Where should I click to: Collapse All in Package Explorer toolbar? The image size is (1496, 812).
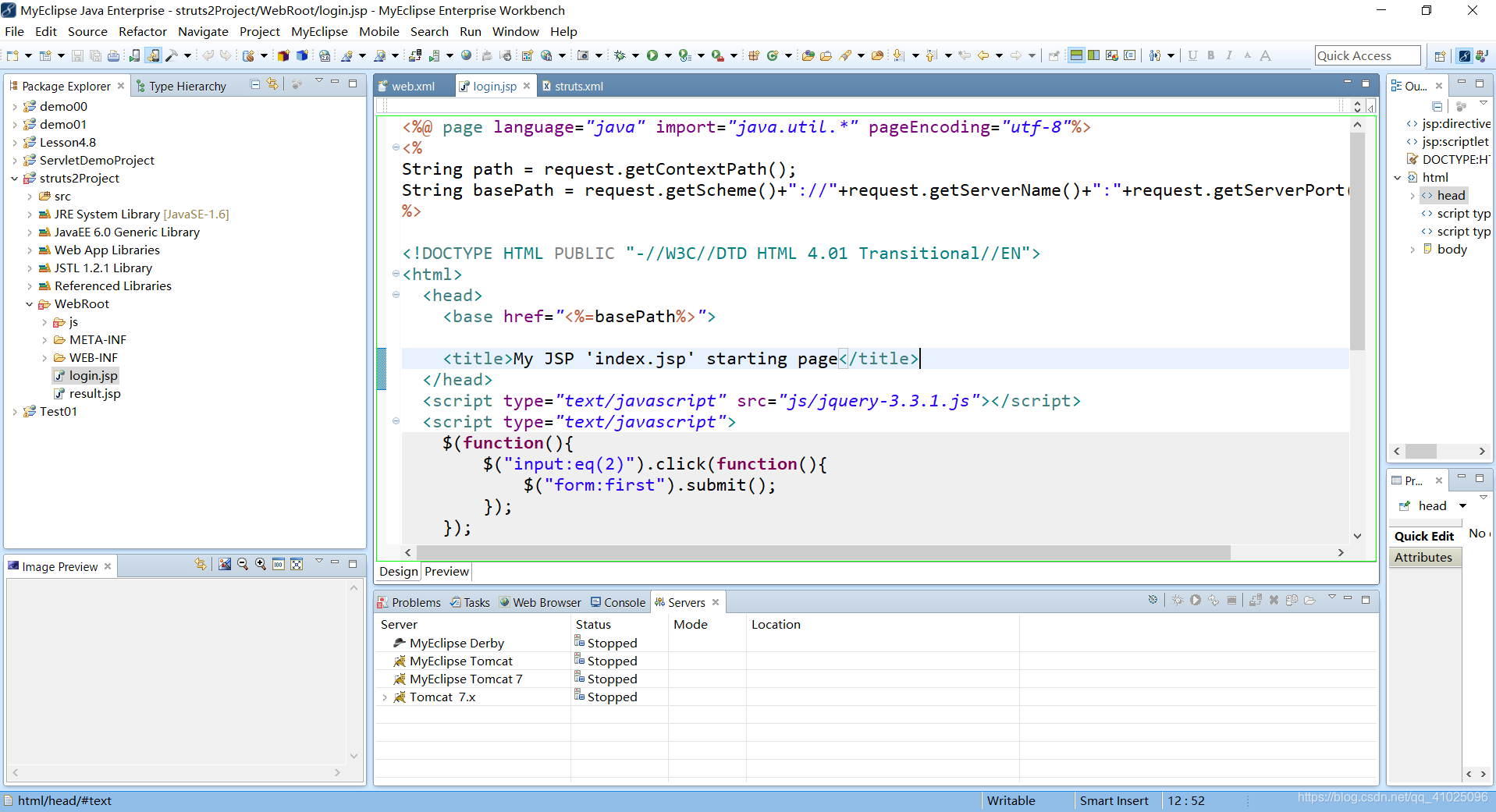click(x=254, y=83)
